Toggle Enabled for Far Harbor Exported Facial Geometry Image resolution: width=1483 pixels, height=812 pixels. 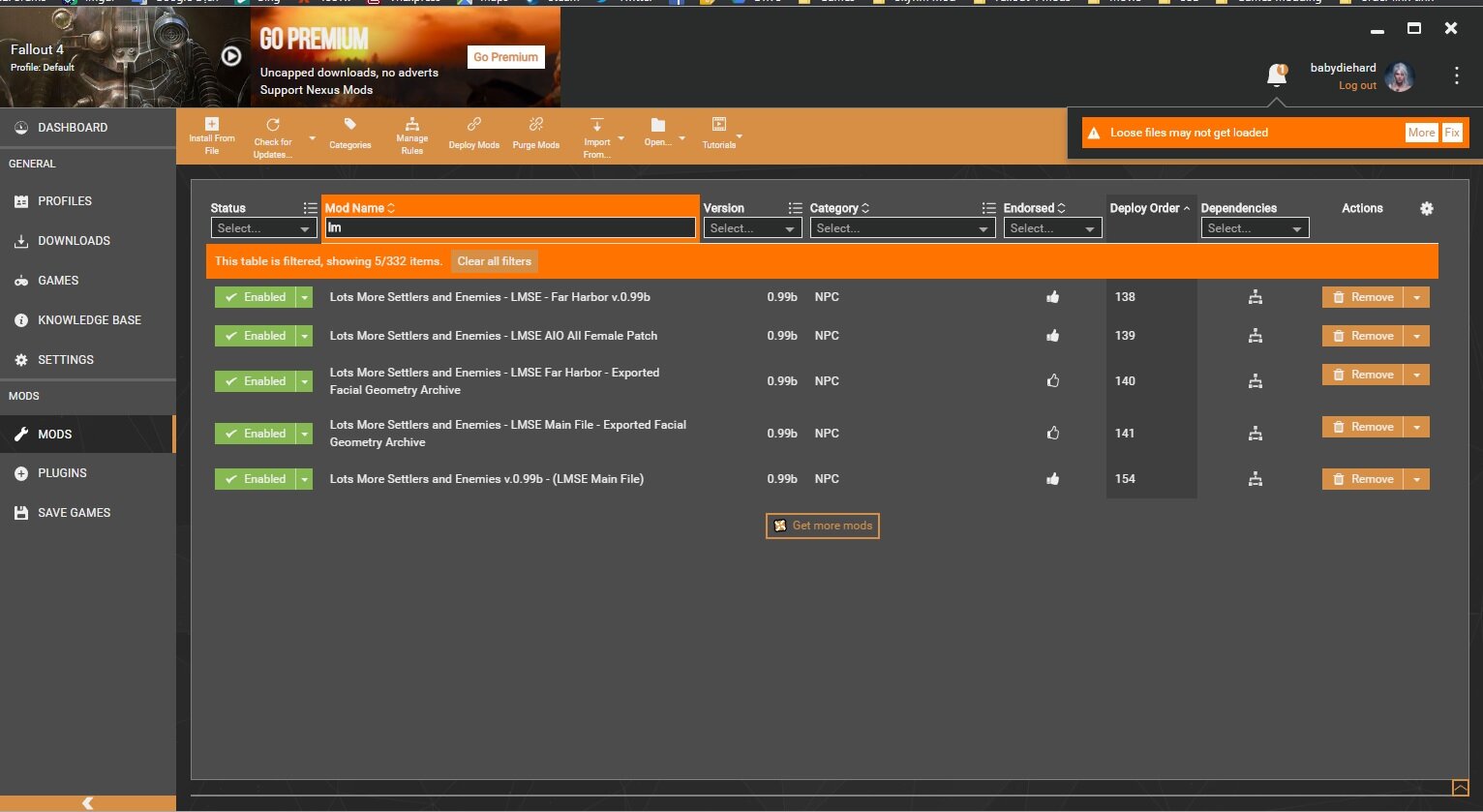pos(256,381)
